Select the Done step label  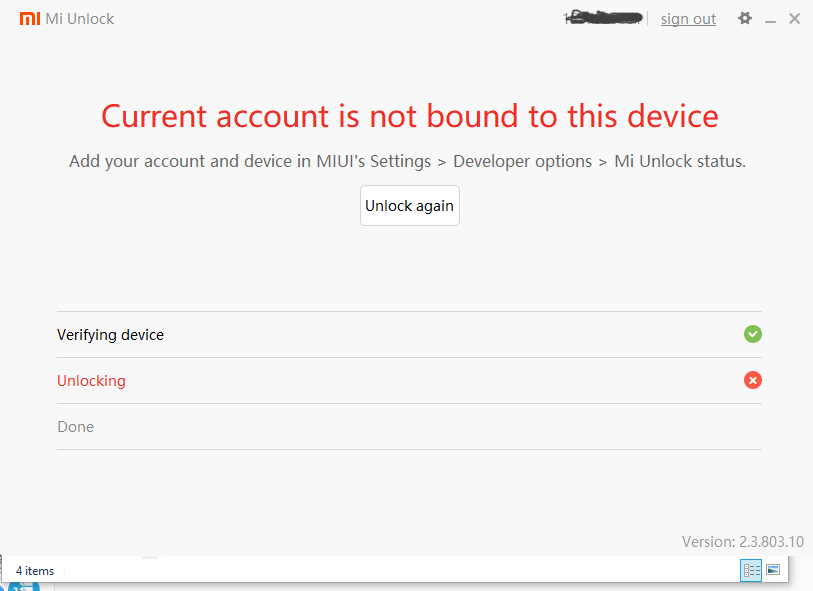pyautogui.click(x=75, y=427)
